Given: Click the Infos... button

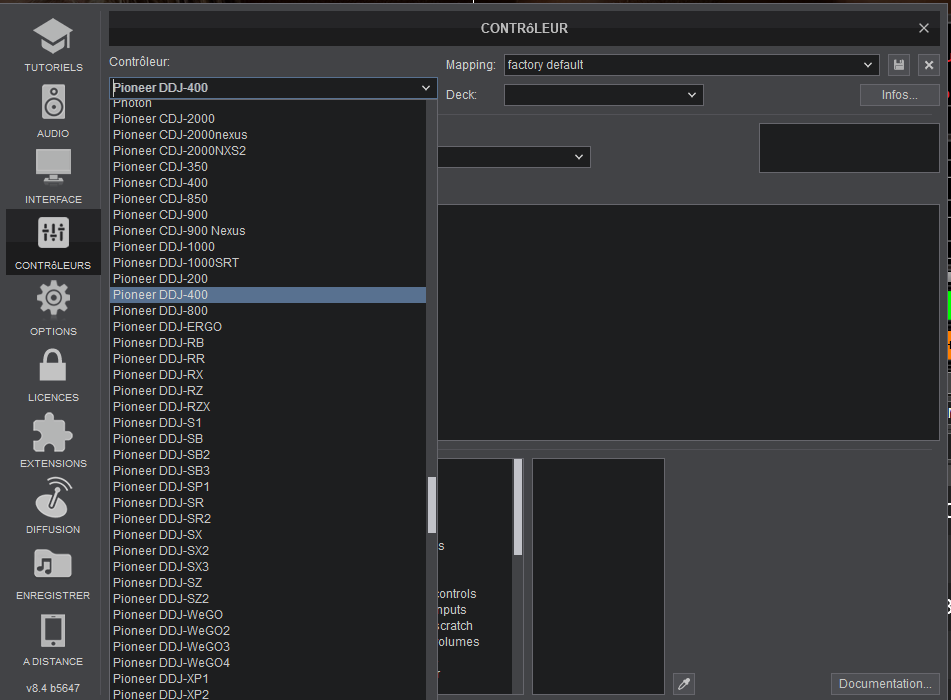Looking at the screenshot, I should pyautogui.click(x=899, y=95).
